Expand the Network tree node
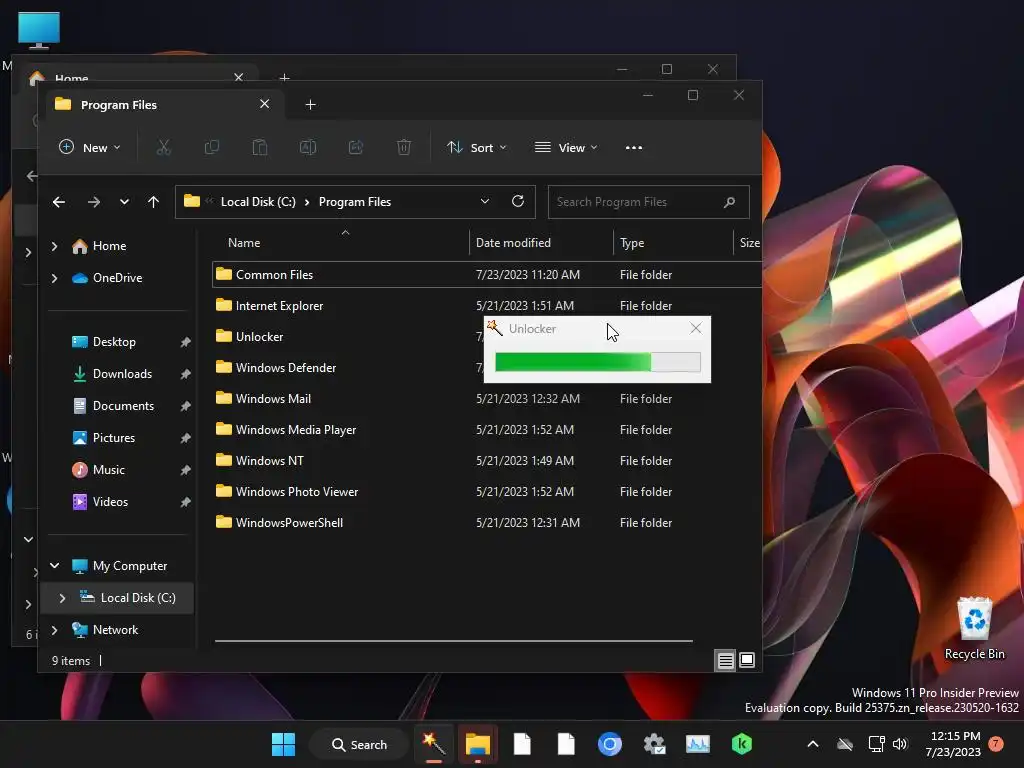 55,630
